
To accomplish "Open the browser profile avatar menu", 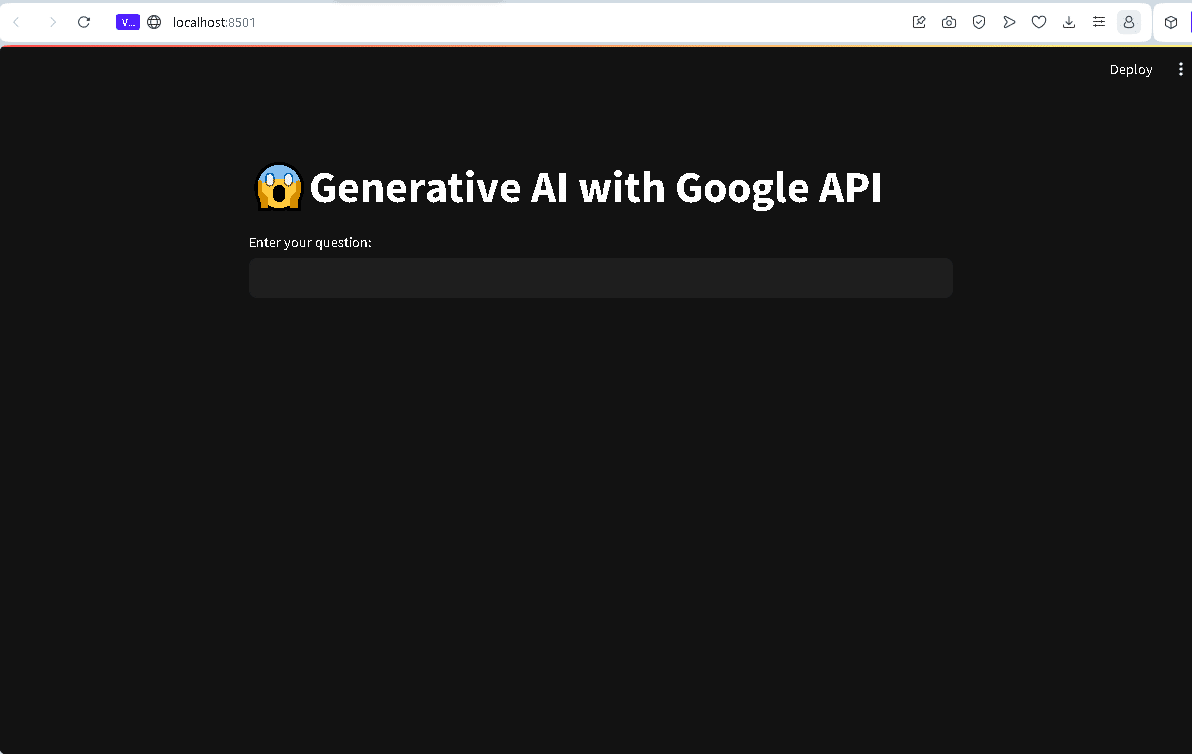I will click(1128, 21).
